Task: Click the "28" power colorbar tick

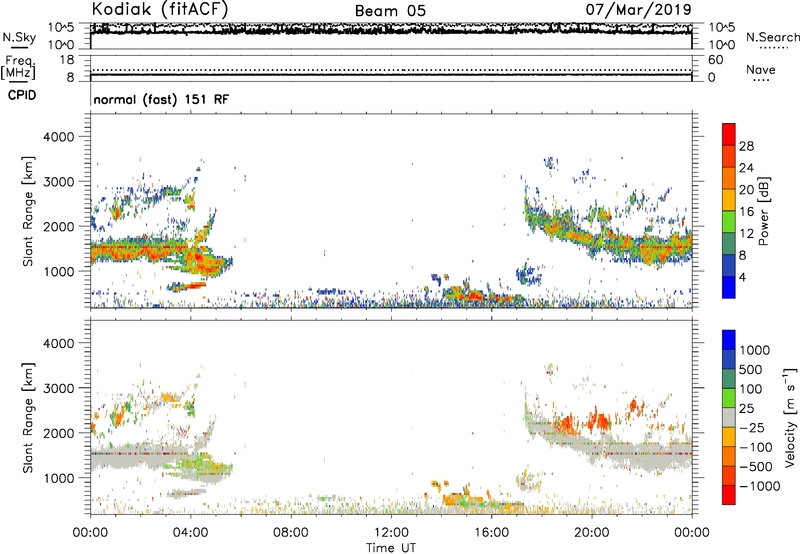Action: pos(746,146)
